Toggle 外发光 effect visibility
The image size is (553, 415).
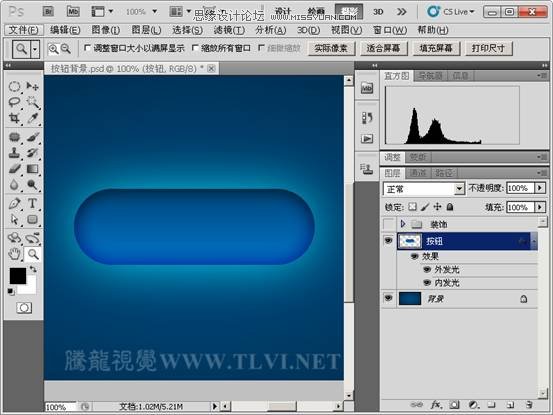427,269
